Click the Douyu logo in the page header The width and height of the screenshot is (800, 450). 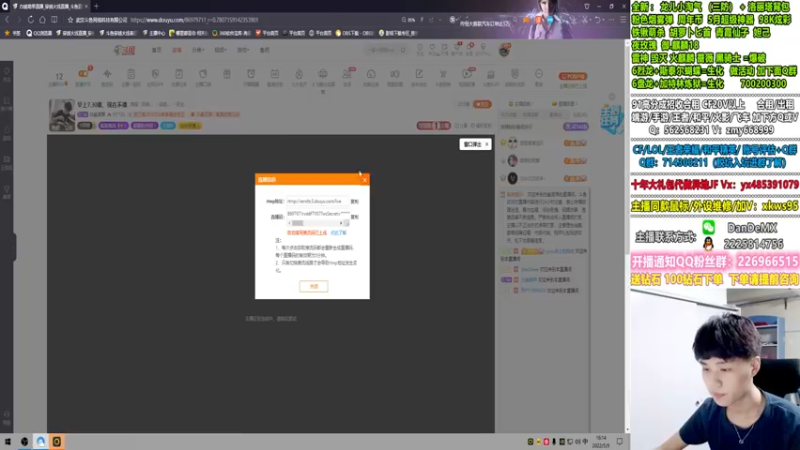[124, 50]
